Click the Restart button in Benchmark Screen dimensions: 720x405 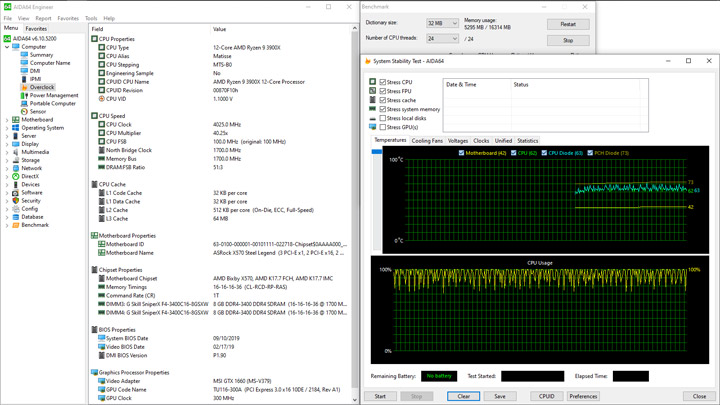567,24
